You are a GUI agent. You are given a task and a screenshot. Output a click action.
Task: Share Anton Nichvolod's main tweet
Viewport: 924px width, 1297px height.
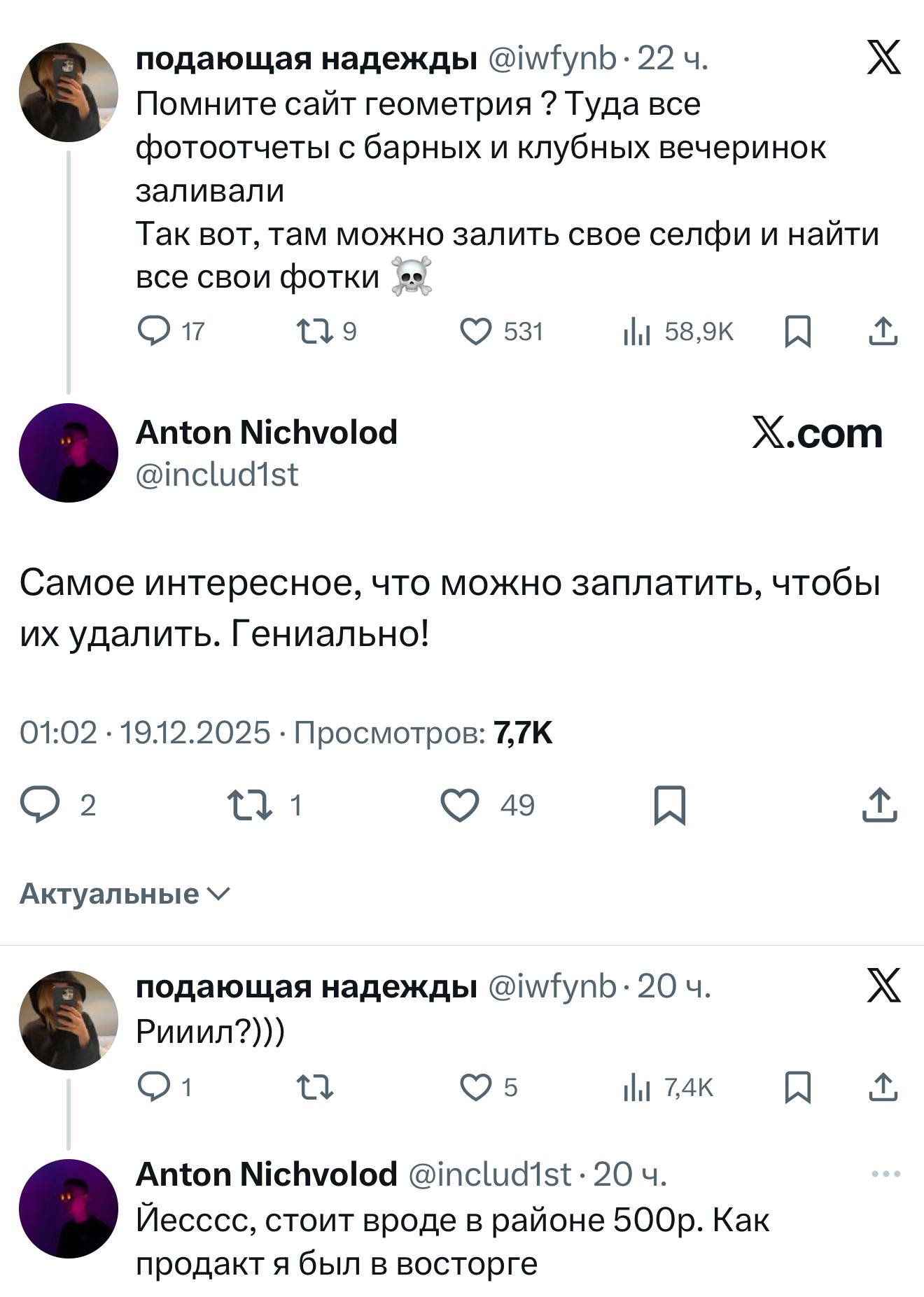[x=880, y=805]
